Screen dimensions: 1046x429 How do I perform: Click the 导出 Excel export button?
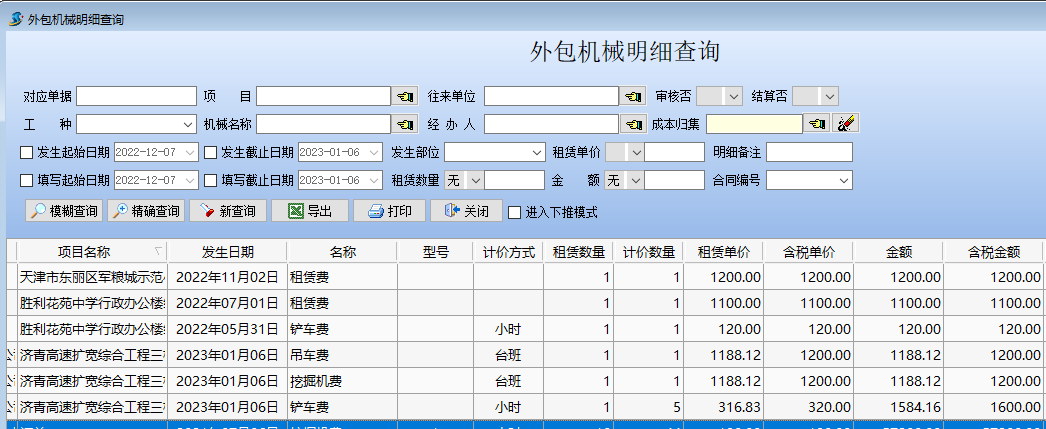tap(309, 211)
